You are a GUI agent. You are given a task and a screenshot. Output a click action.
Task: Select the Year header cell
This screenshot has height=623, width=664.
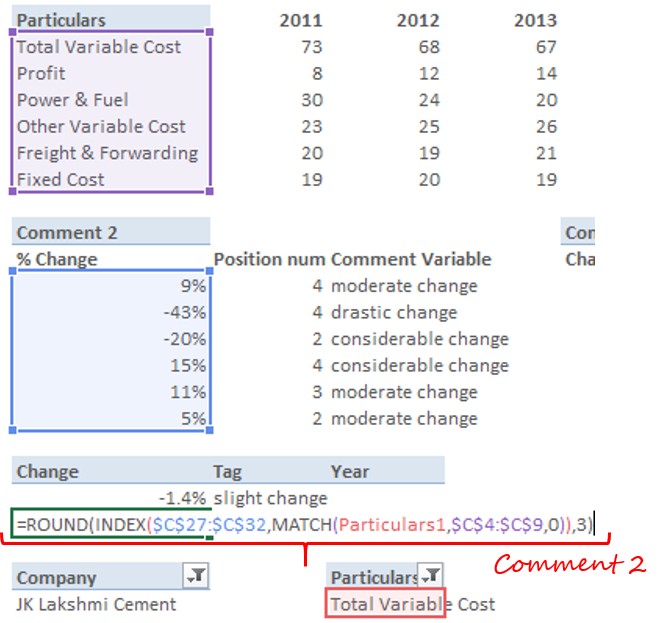pos(350,471)
